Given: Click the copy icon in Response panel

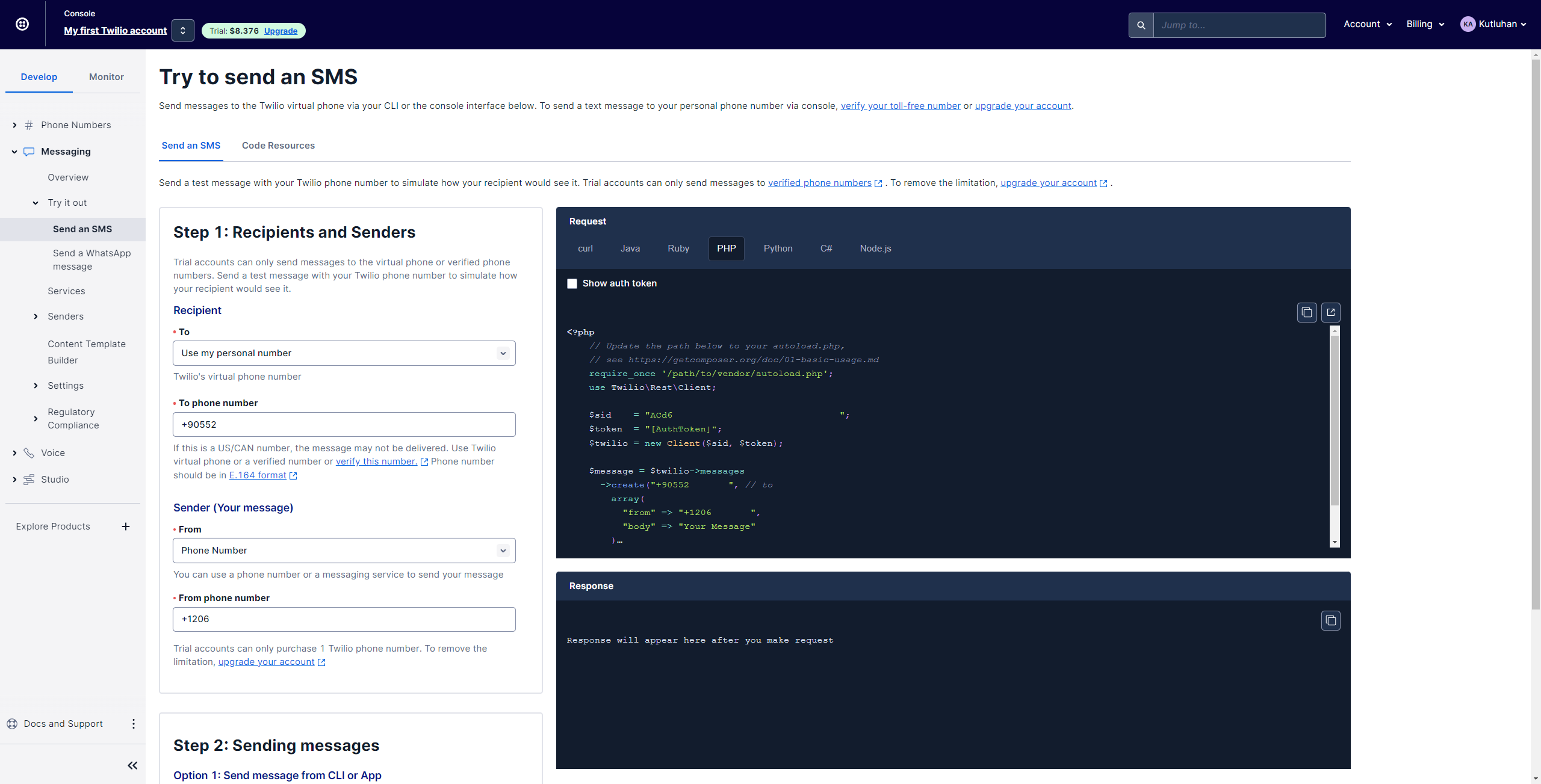Looking at the screenshot, I should pos(1330,620).
